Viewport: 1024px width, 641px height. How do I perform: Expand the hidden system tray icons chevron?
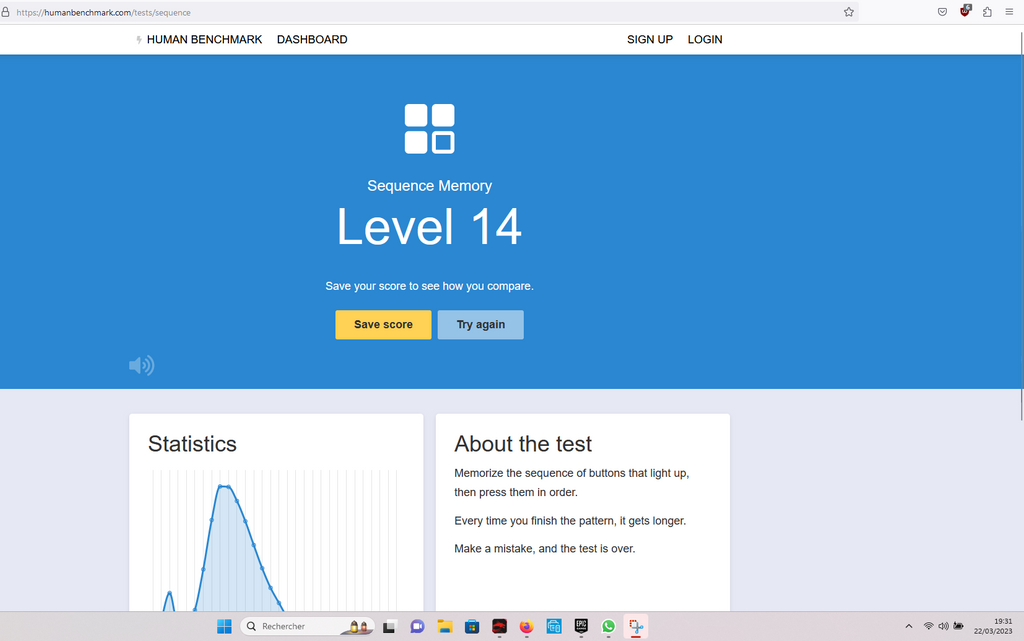pos(908,626)
